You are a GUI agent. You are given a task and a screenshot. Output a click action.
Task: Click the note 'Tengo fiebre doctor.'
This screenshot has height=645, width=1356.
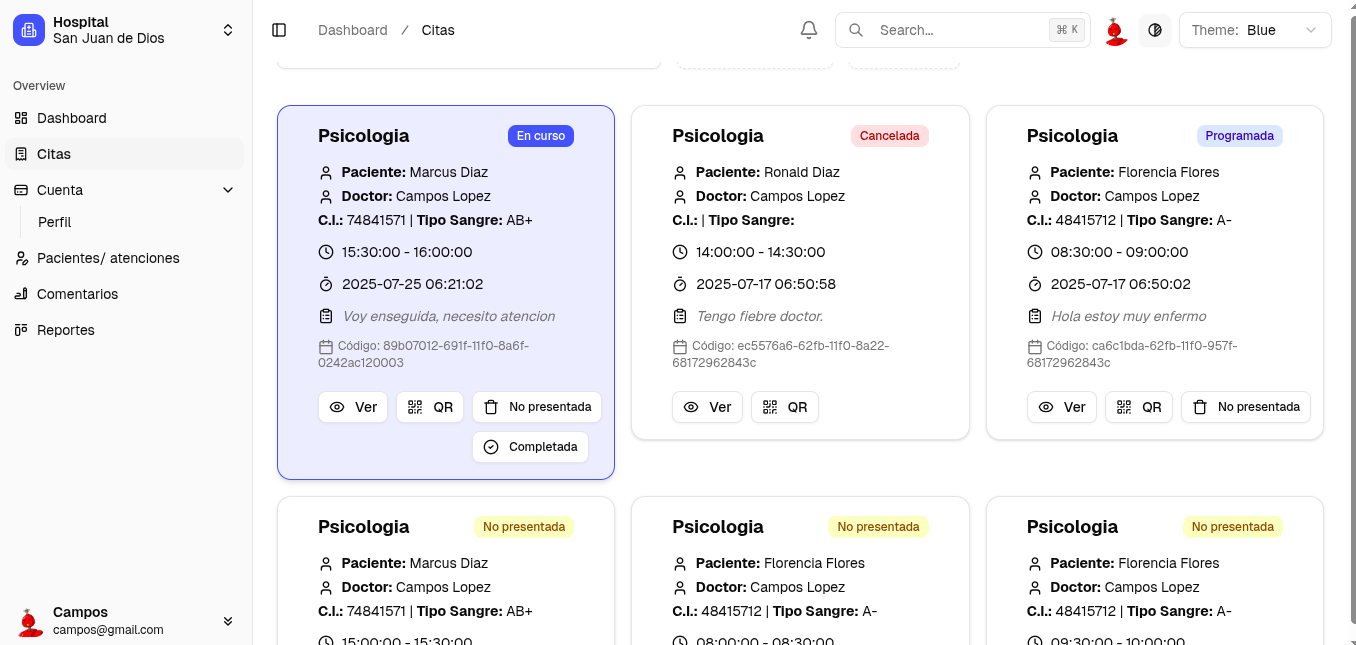coord(760,316)
